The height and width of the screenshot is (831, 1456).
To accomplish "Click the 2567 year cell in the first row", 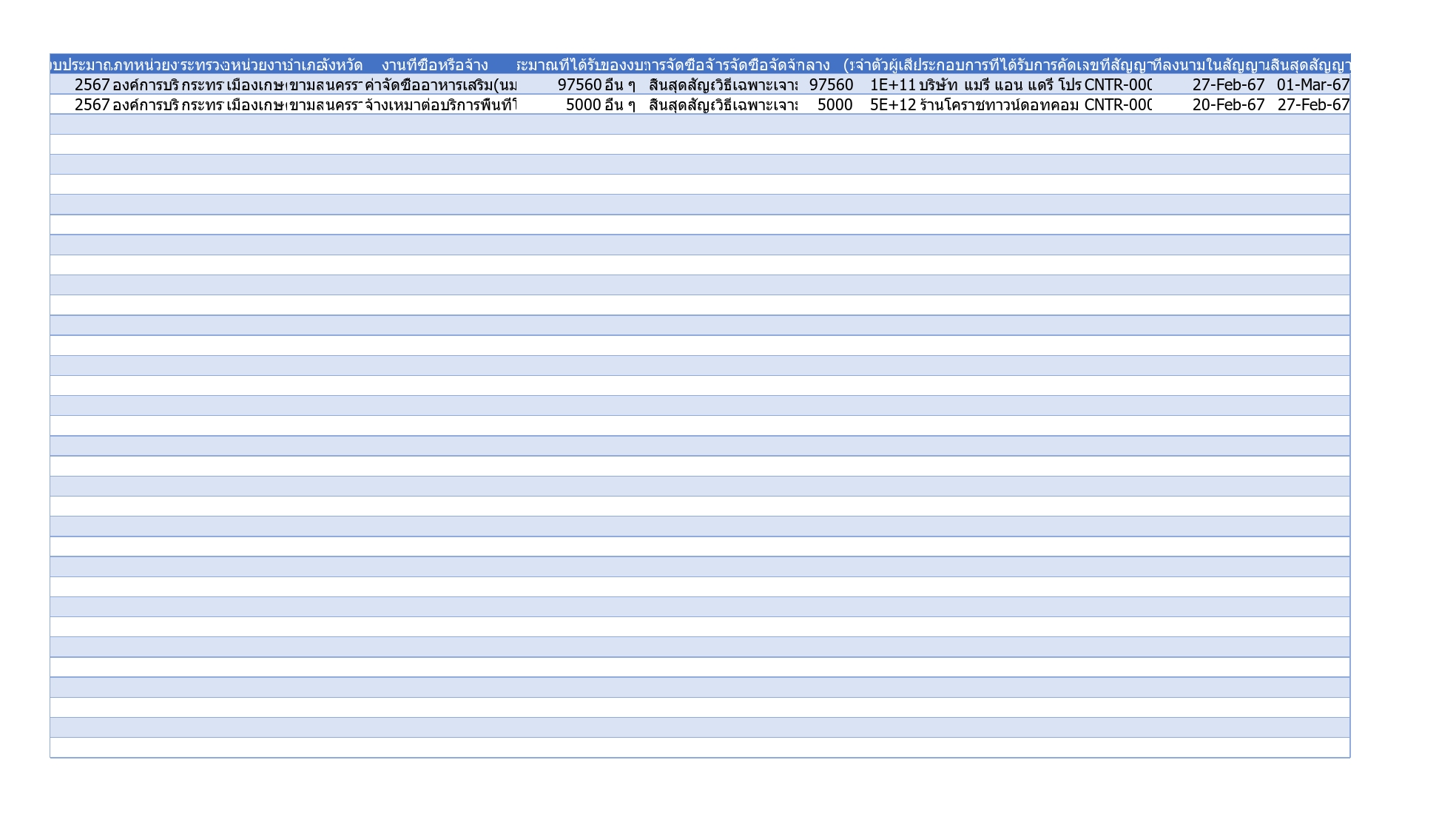I will tap(92, 85).
